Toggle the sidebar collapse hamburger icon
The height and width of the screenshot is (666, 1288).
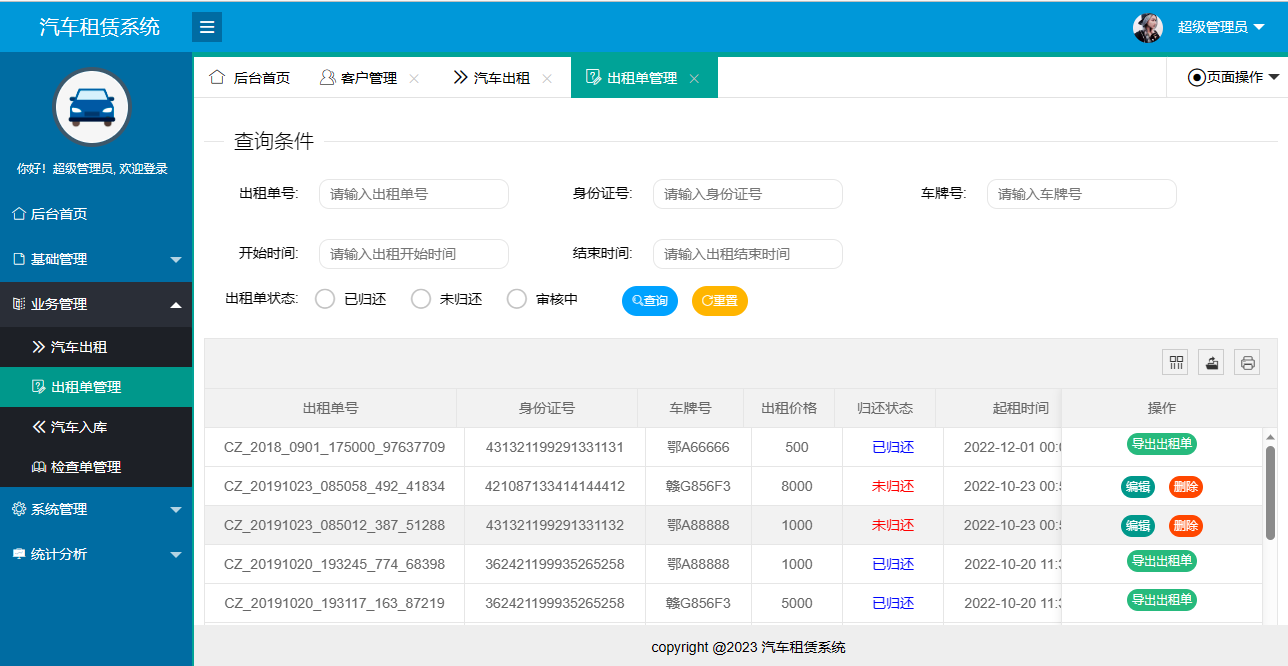[x=207, y=27]
